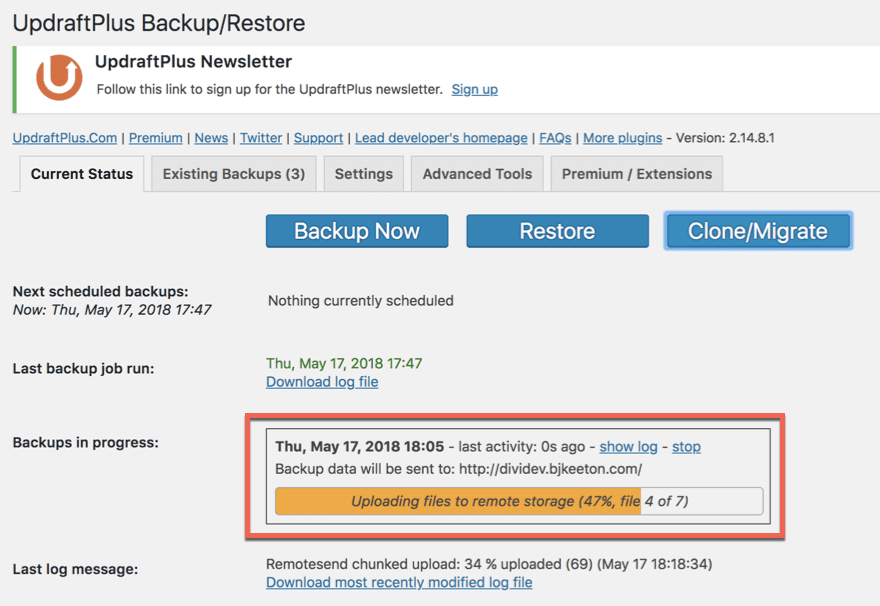Stop the backup in progress

(686, 446)
